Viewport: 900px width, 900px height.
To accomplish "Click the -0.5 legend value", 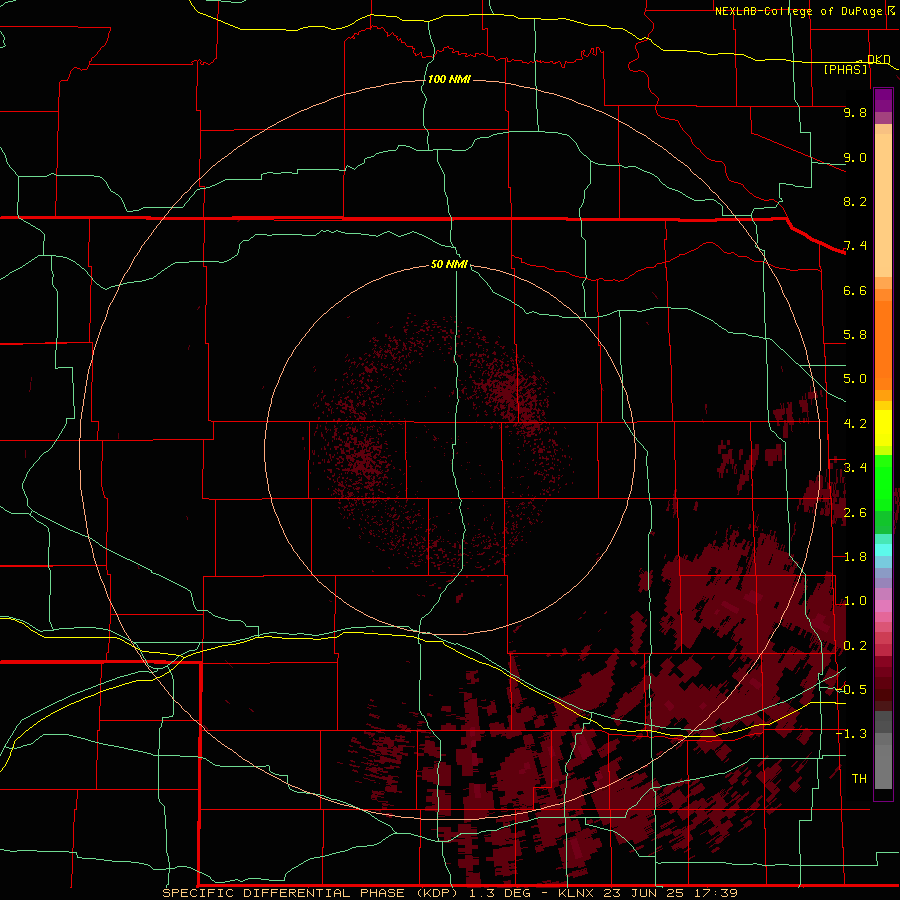I will coord(852,690).
